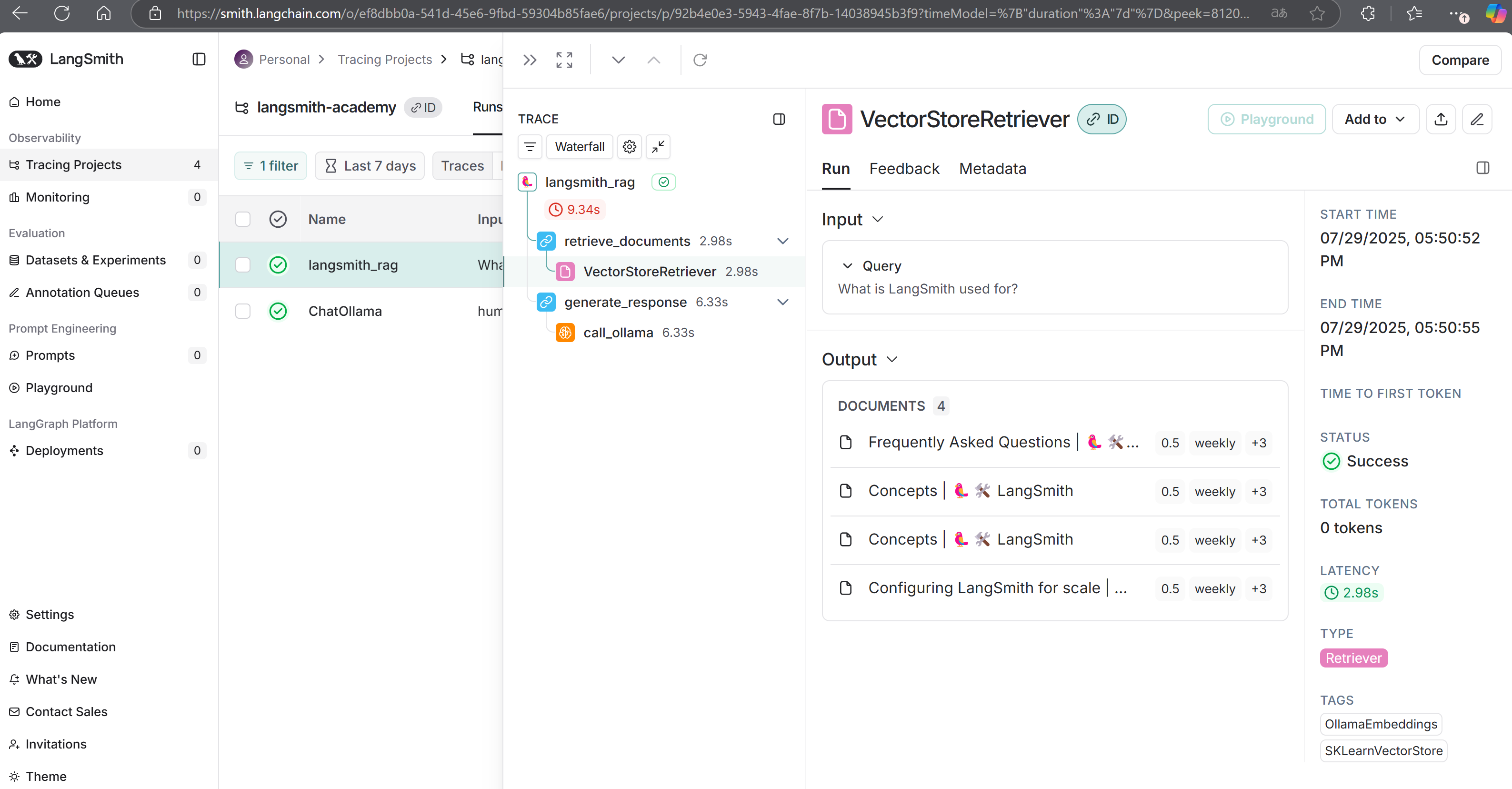Toggle the run details side panel icon

click(x=1482, y=169)
